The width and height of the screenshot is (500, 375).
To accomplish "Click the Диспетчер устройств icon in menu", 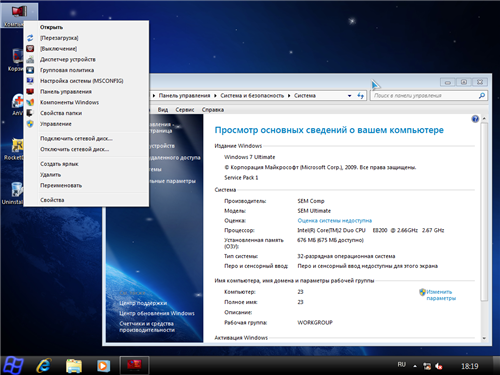I will [x=30, y=59].
